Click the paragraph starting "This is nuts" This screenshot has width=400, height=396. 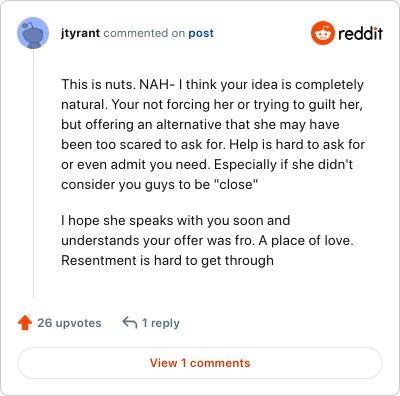tap(213, 134)
